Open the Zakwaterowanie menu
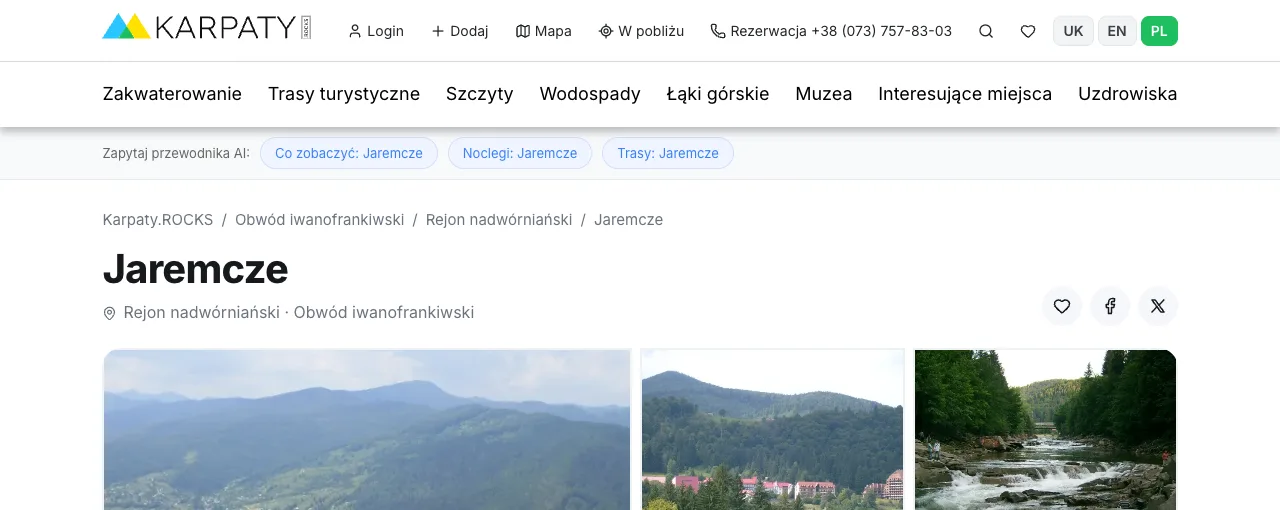 click(172, 94)
